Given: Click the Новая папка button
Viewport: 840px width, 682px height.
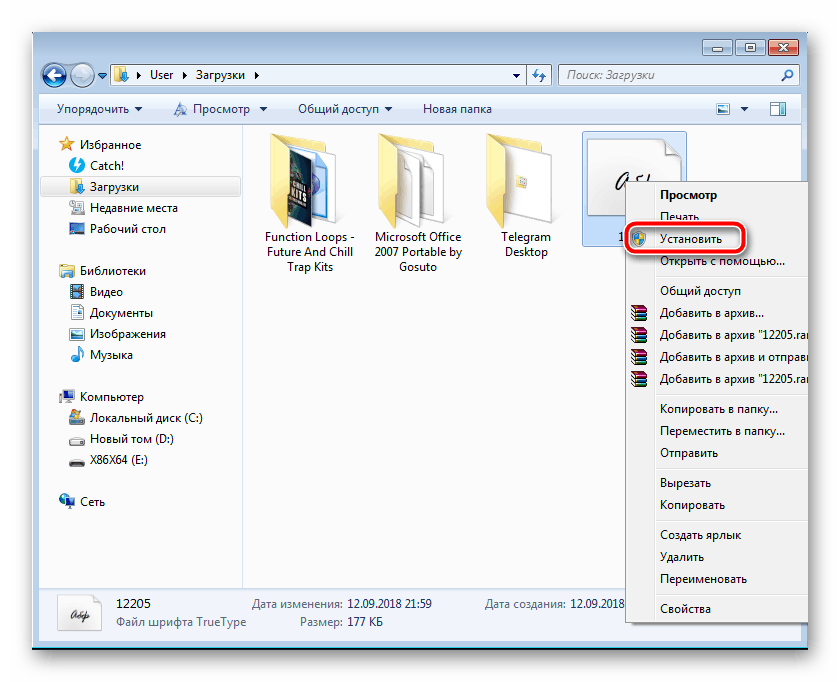Looking at the screenshot, I should tap(455, 109).
